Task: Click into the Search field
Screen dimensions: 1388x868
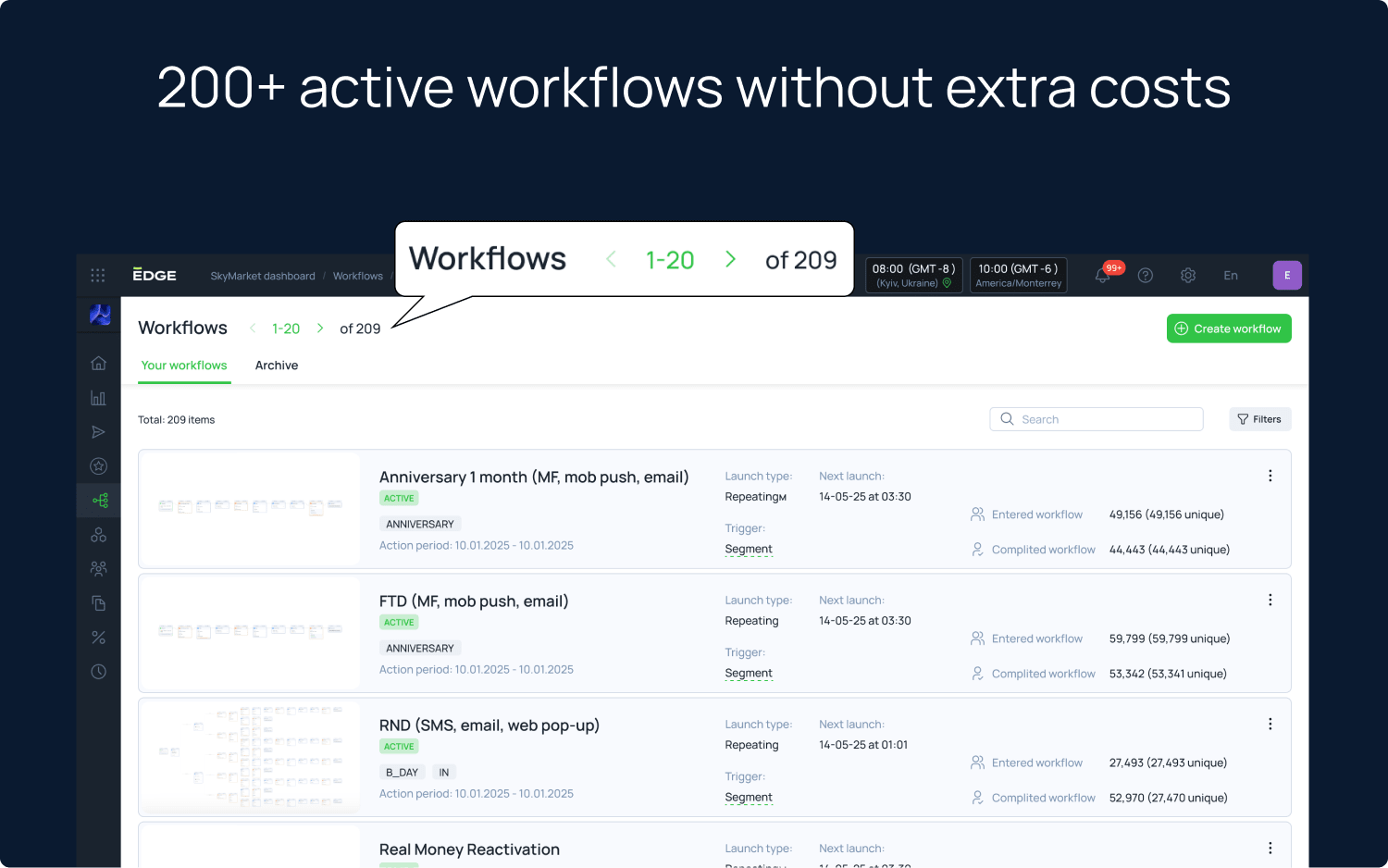Action: point(1097,419)
